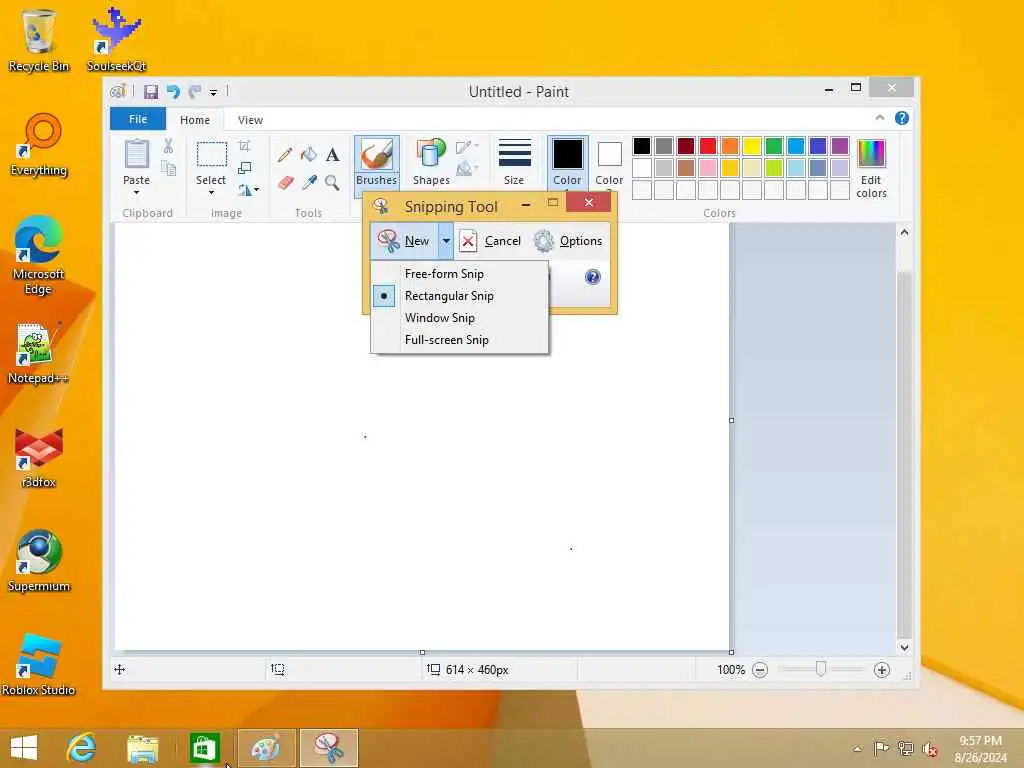Image resolution: width=1024 pixels, height=768 pixels.
Task: Choose Window Snip from the menu
Action: [x=460, y=318]
